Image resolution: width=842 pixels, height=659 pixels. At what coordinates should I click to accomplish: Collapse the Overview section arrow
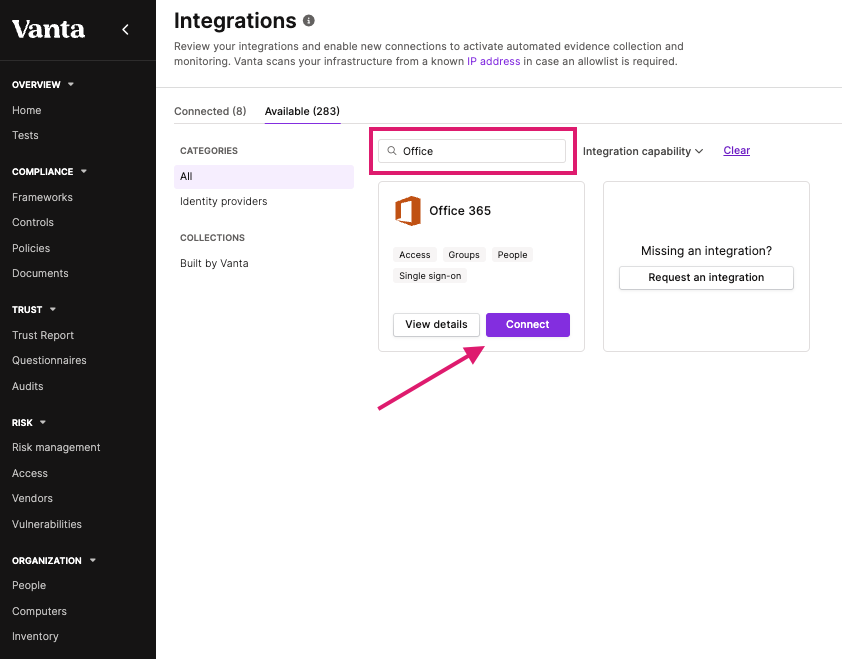point(71,84)
